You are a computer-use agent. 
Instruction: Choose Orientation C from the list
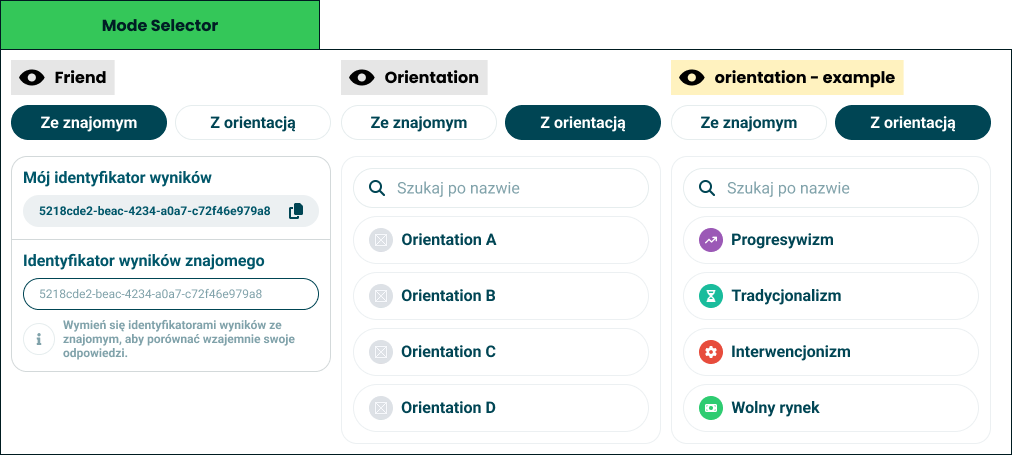[x=501, y=352]
